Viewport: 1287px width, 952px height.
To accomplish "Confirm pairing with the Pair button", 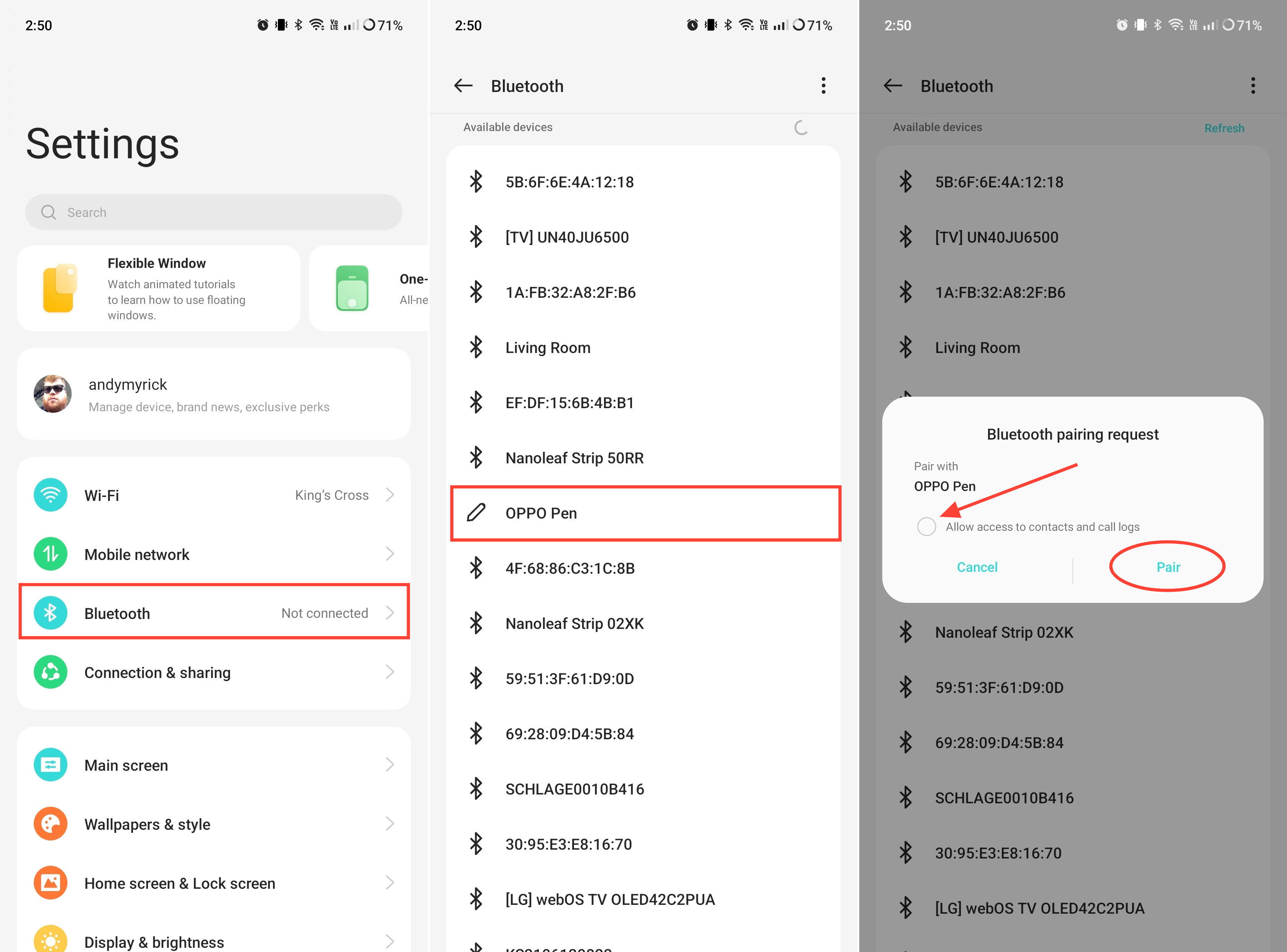I will point(1168,567).
